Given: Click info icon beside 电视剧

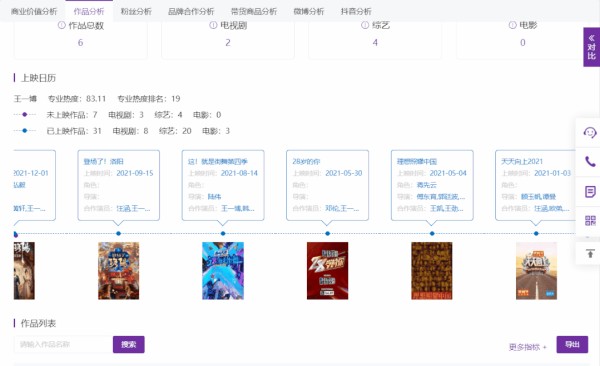Looking at the screenshot, I should pos(213,25).
